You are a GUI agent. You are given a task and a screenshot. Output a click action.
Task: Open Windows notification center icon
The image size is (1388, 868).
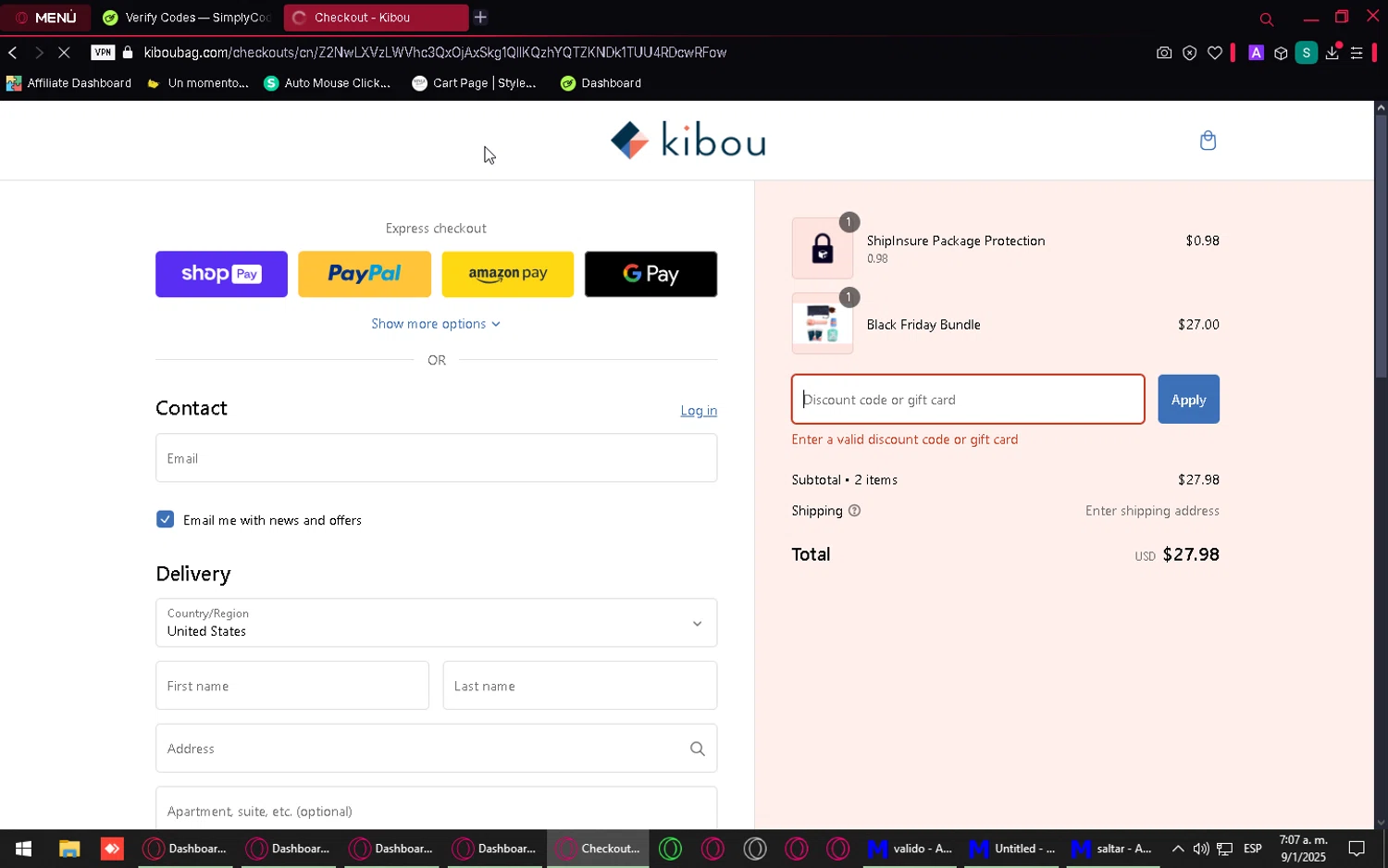(x=1357, y=849)
